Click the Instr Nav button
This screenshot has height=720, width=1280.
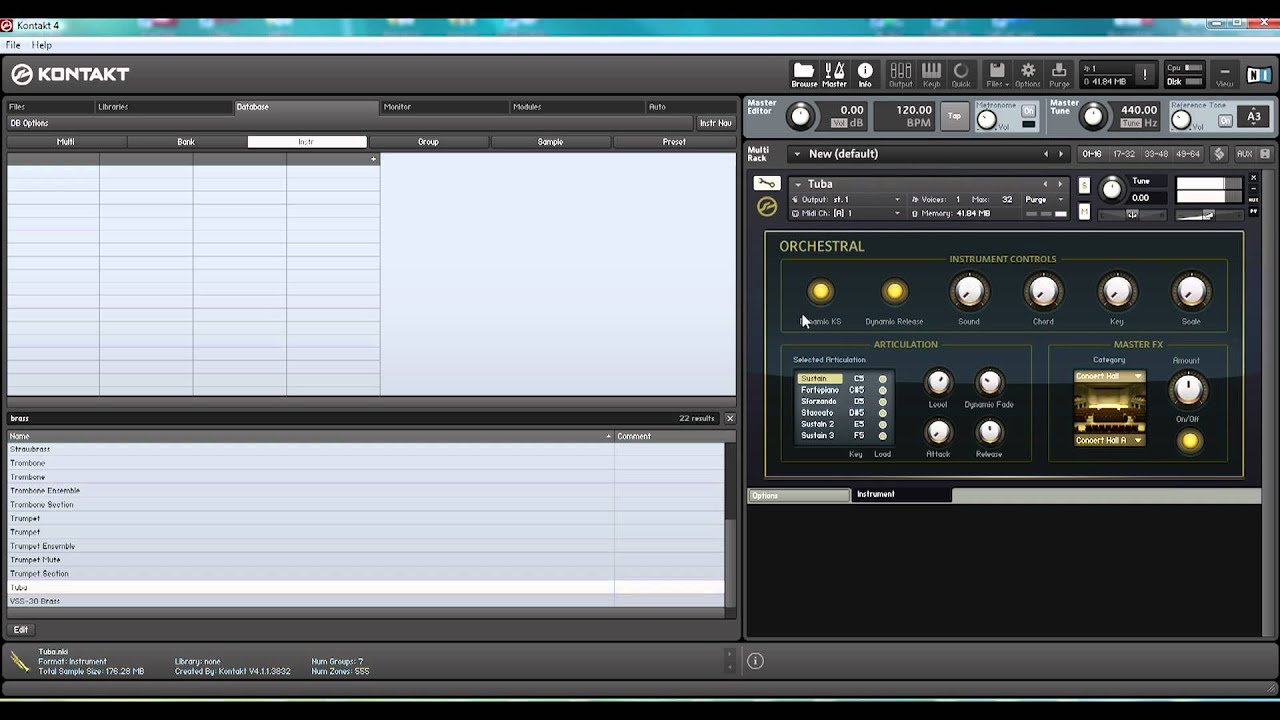[x=715, y=123]
